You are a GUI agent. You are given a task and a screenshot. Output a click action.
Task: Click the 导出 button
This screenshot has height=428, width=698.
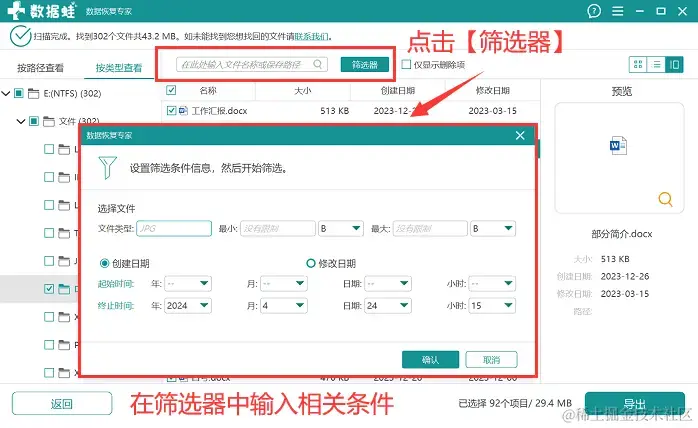635,404
